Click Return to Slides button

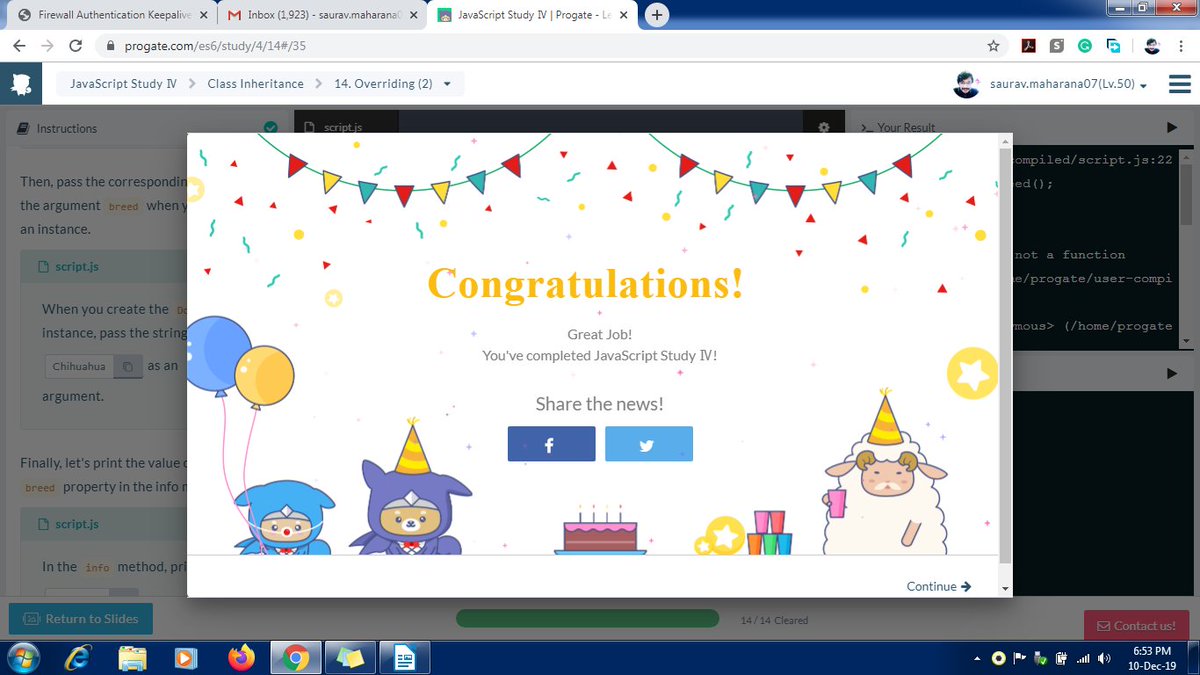tap(80, 619)
